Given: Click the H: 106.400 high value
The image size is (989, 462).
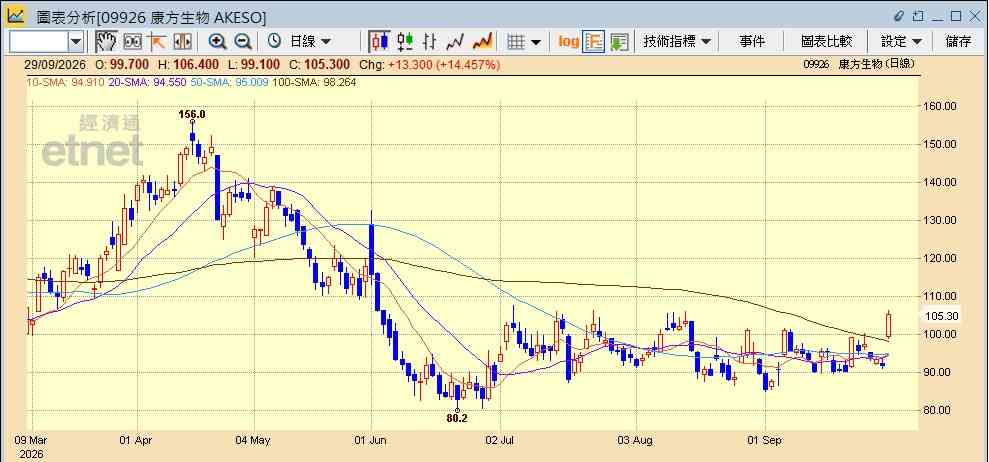Looking at the screenshot, I should coord(189,64).
